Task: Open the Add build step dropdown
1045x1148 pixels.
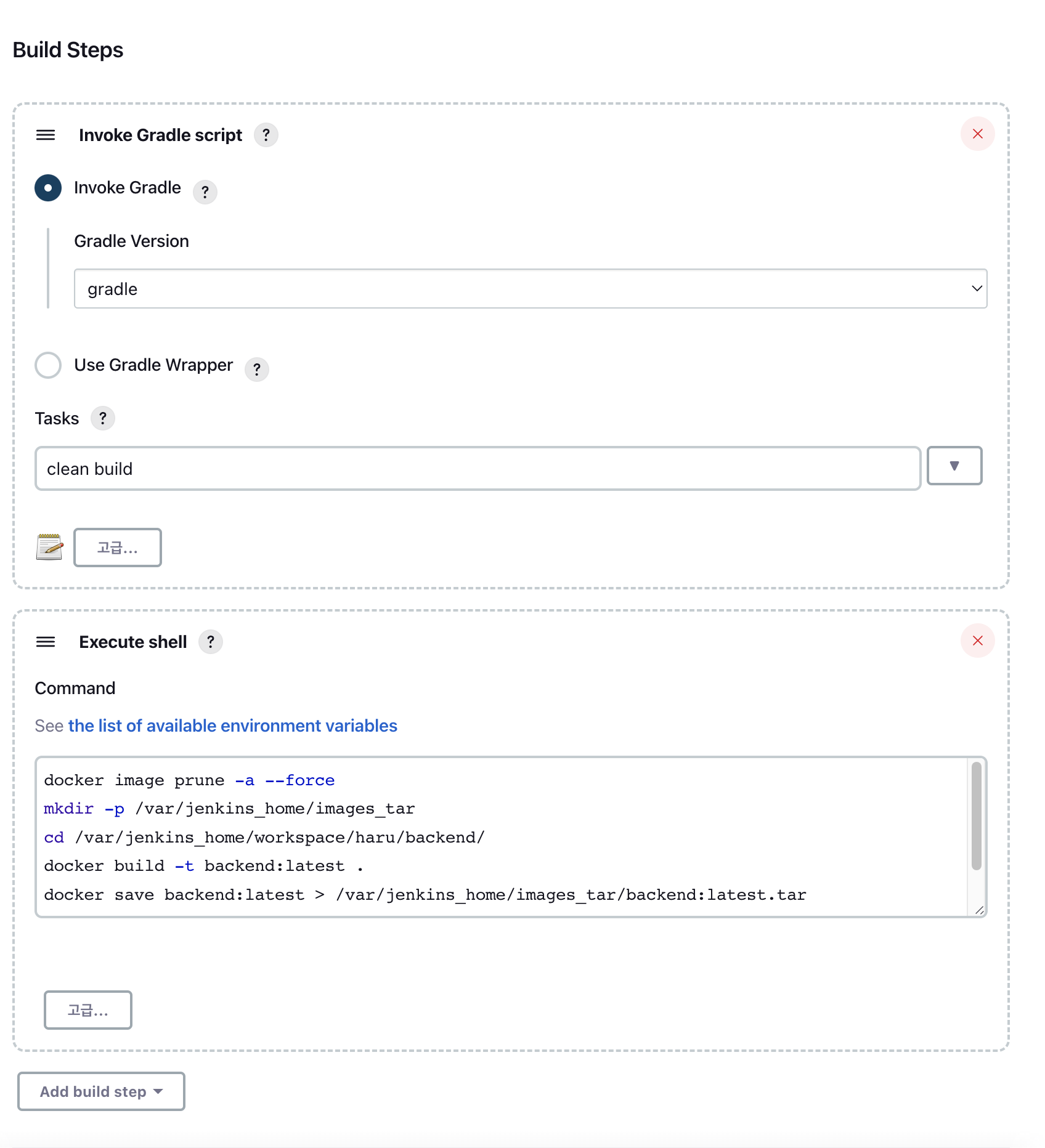Action: [x=101, y=1091]
